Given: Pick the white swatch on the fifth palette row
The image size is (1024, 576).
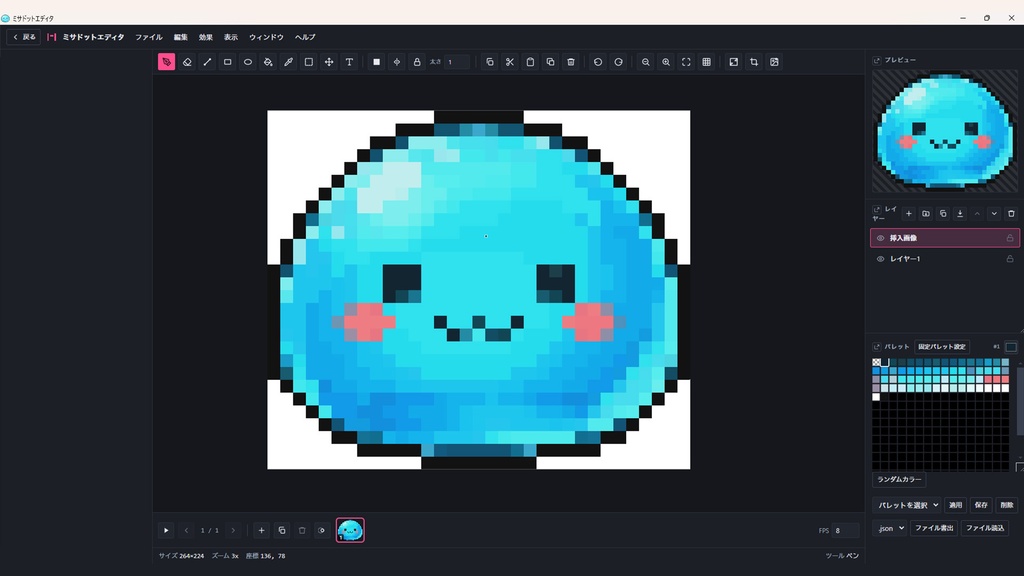Looking at the screenshot, I should [876, 396].
